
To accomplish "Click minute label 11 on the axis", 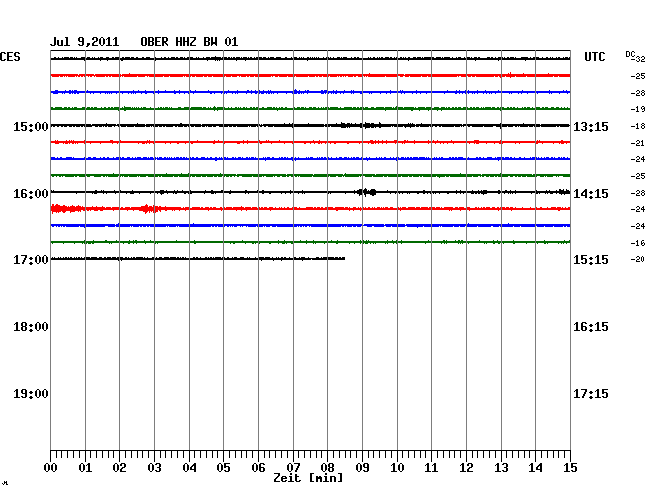I will coord(431,468).
